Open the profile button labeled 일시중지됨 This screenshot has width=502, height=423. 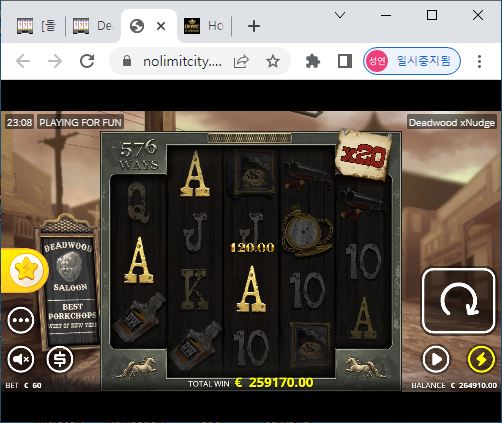point(412,61)
